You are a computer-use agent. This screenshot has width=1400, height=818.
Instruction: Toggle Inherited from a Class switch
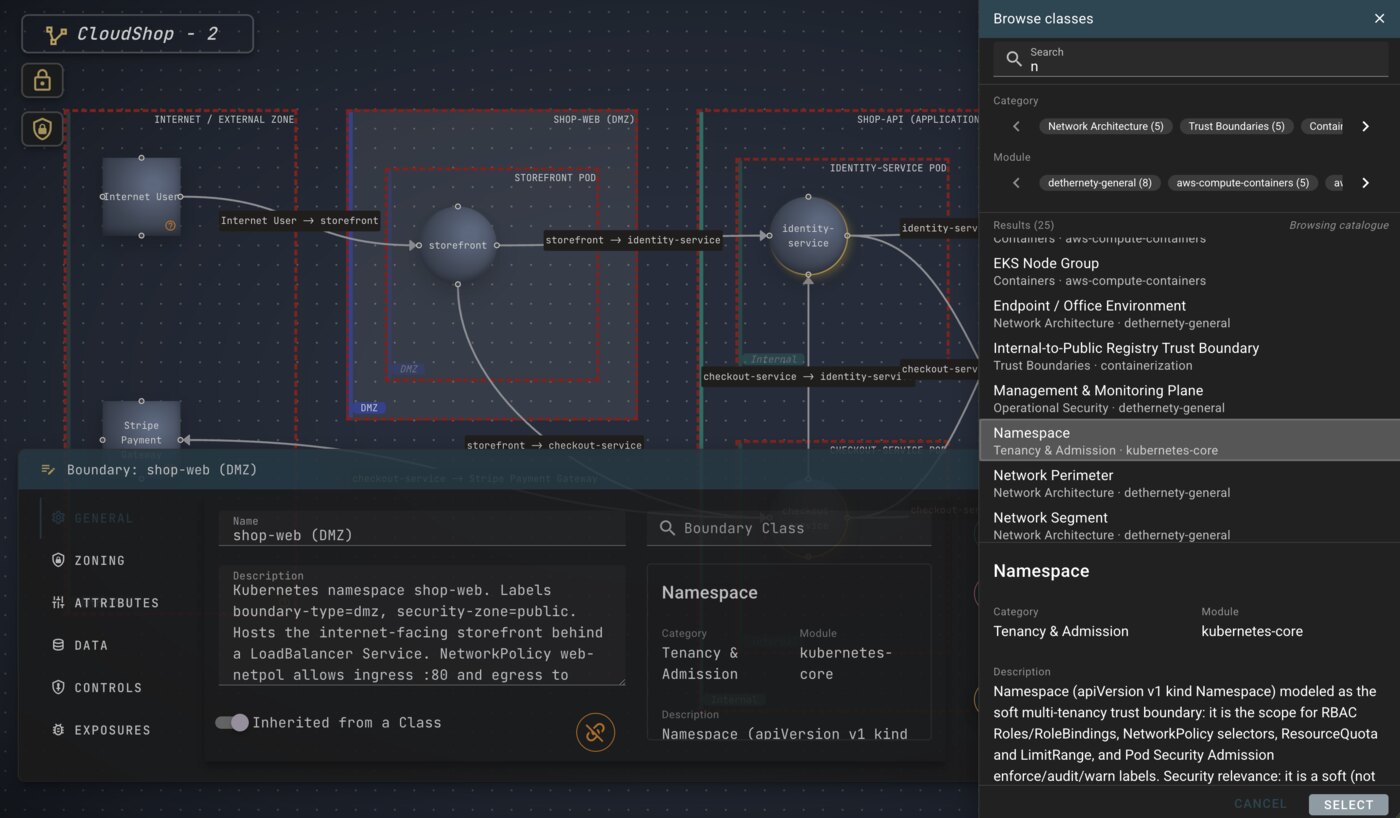232,722
